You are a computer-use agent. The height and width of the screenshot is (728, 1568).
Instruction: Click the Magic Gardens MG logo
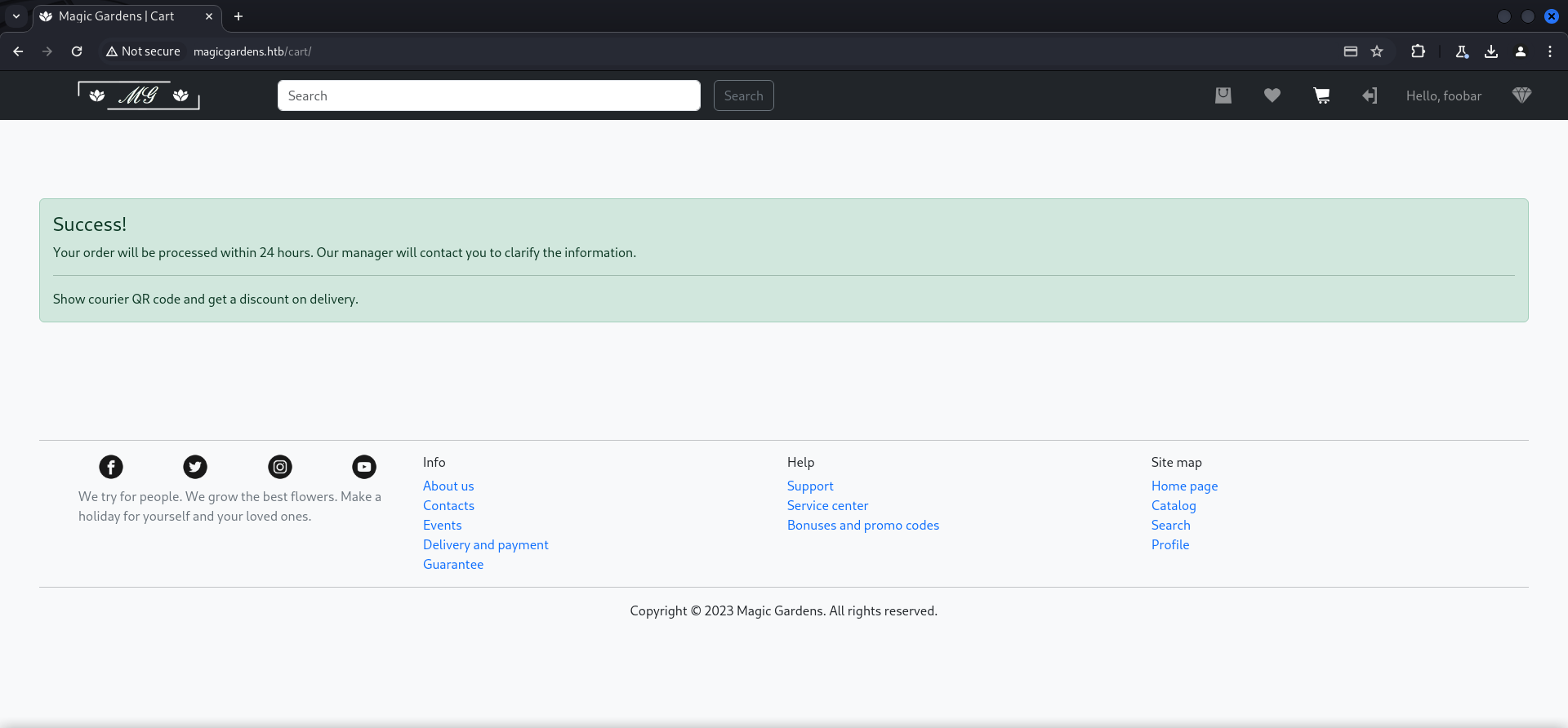pyautogui.click(x=139, y=95)
